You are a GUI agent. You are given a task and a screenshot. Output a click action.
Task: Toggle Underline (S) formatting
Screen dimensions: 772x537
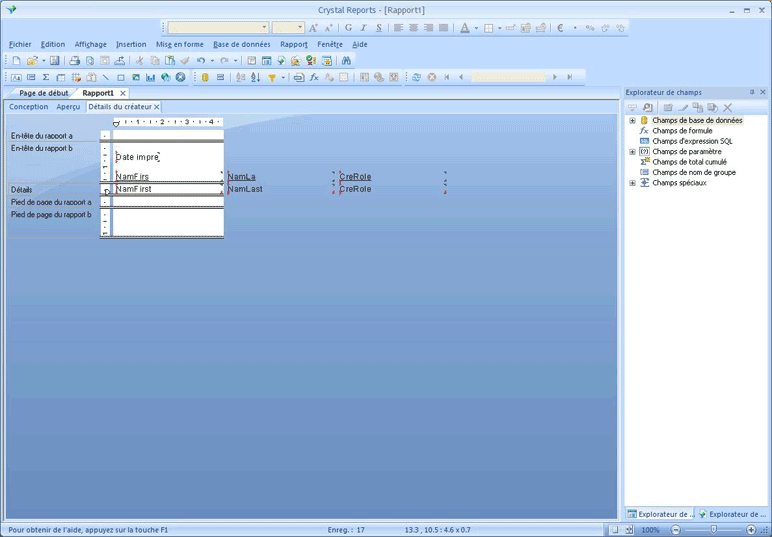378,28
